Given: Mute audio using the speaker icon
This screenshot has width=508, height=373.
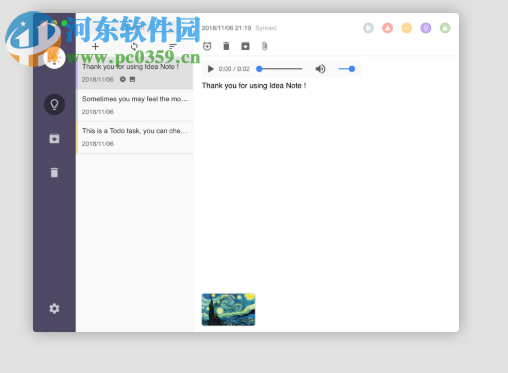Looking at the screenshot, I should pos(320,69).
